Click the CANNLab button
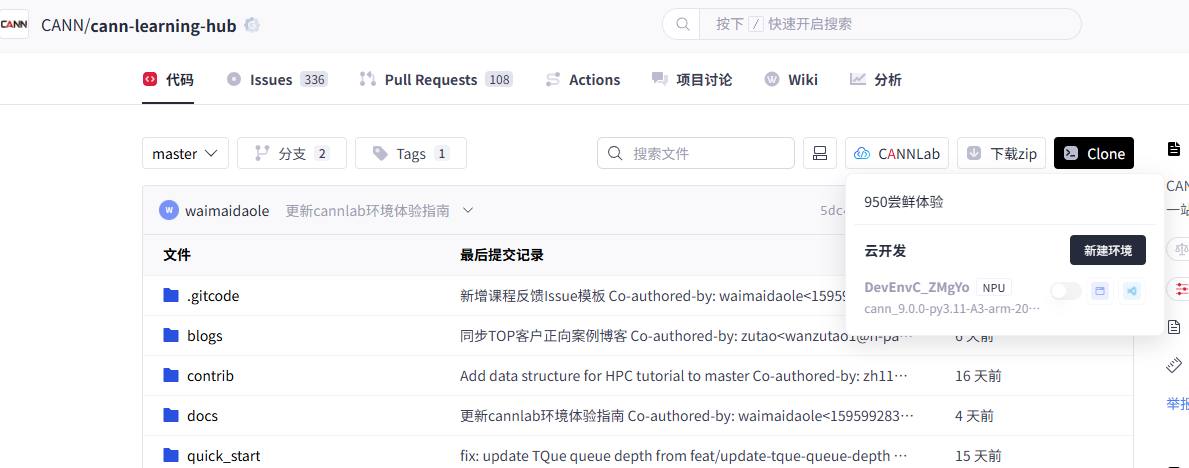This screenshot has height=468, width=1189. pyautogui.click(x=897, y=153)
